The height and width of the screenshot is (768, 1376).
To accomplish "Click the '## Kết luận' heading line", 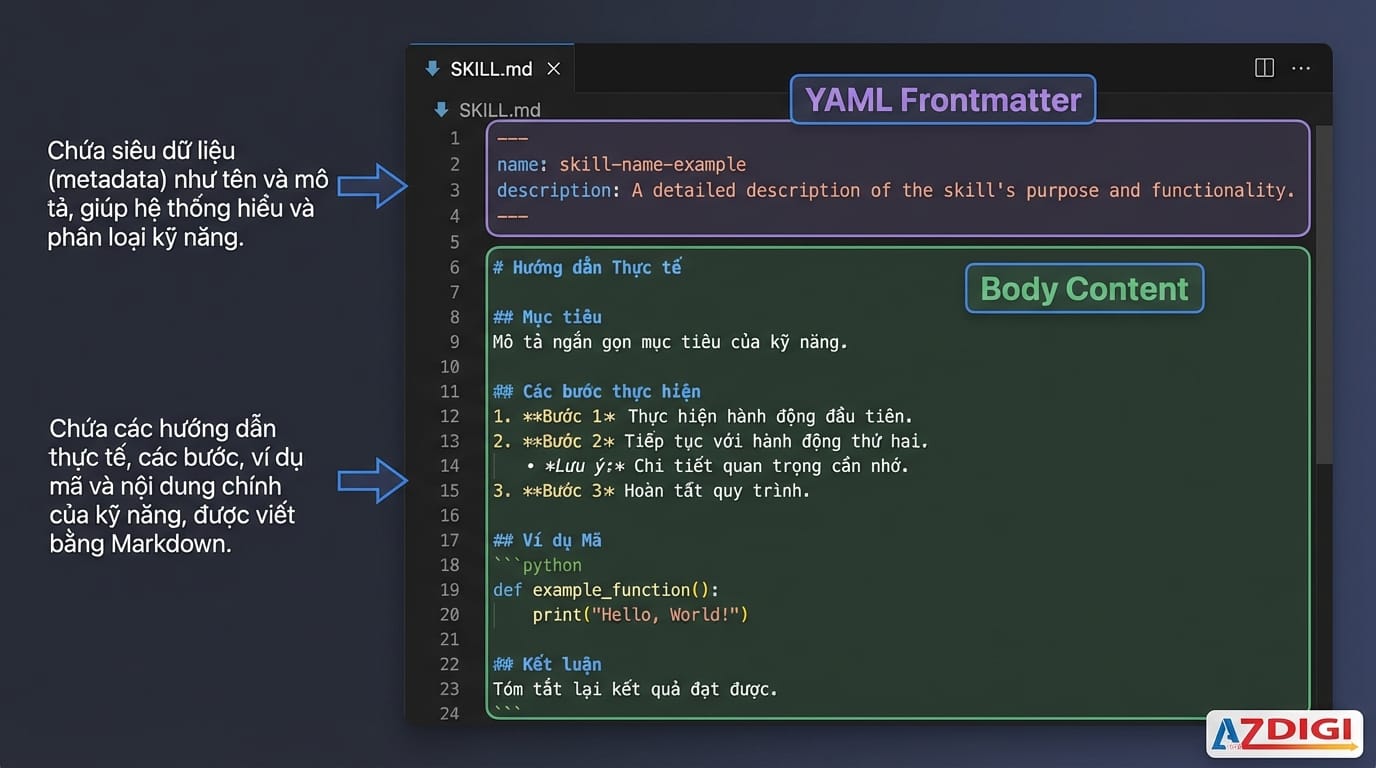I will [x=547, y=664].
